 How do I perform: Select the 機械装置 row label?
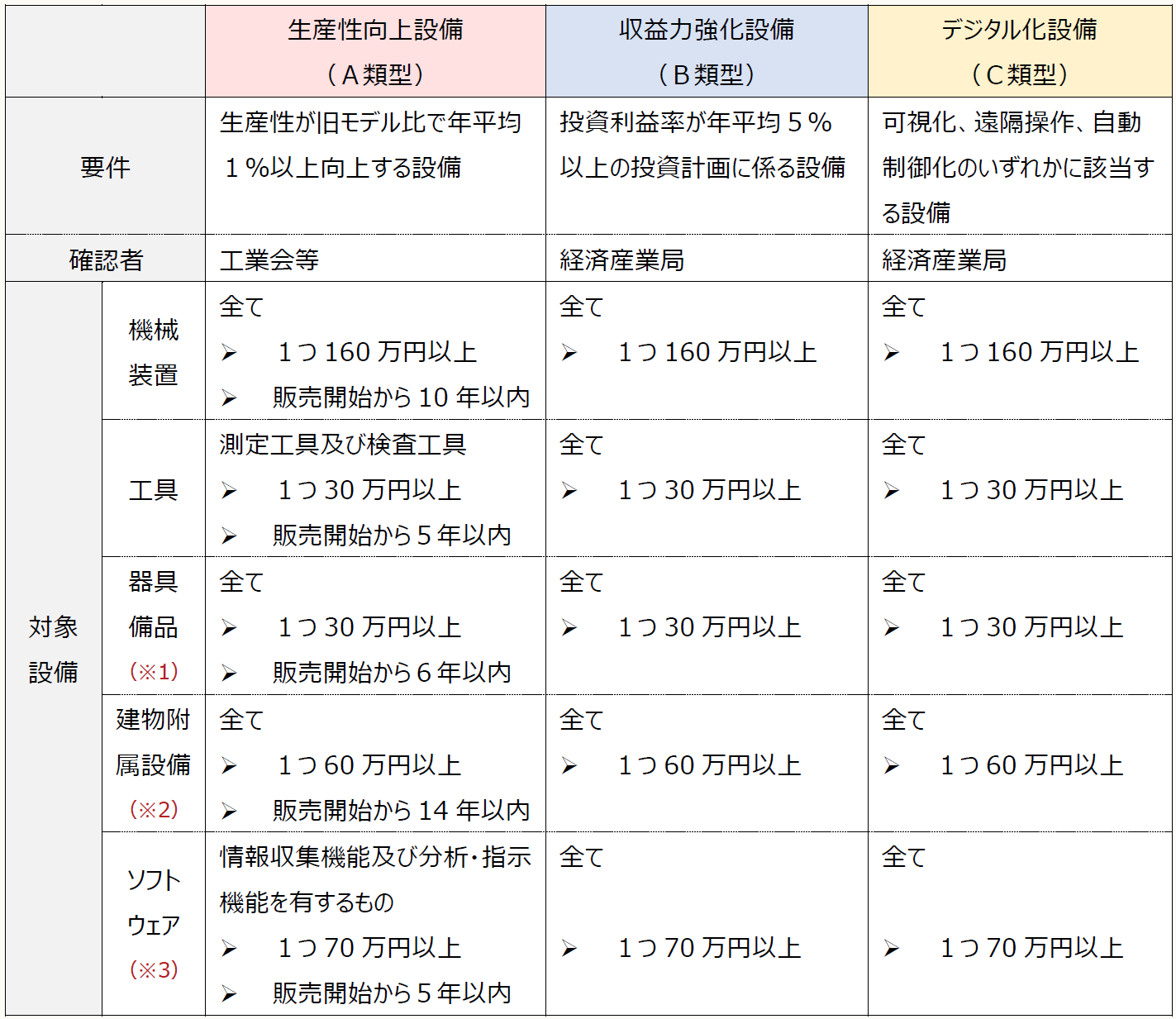153,352
